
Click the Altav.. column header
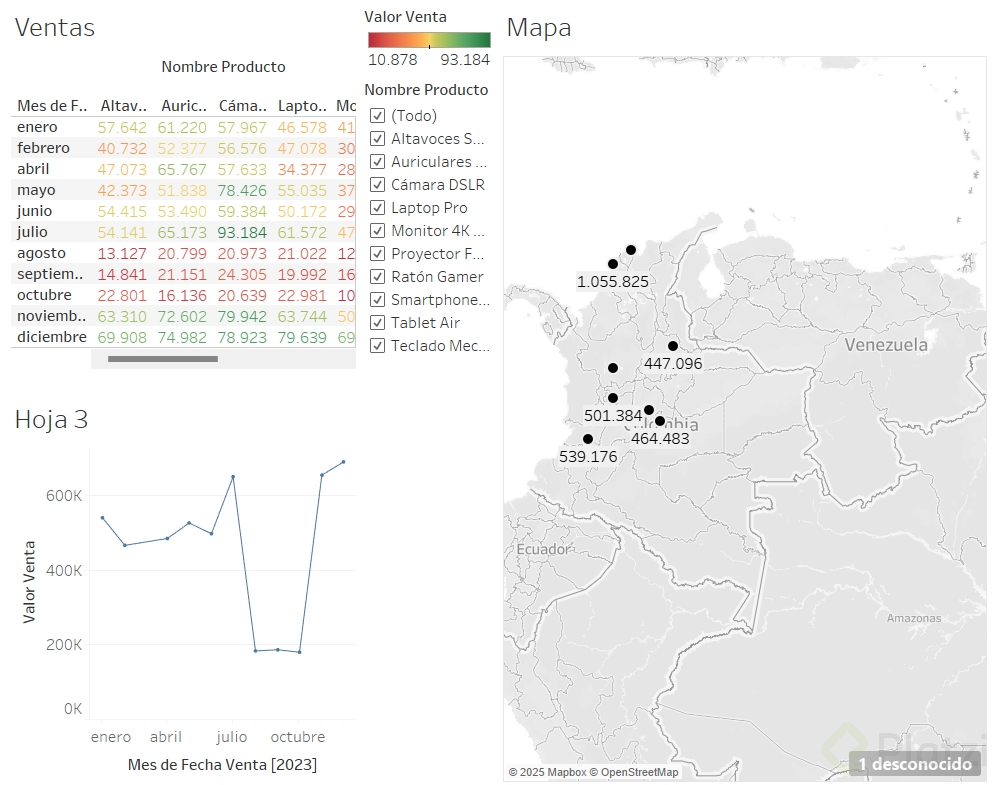pyautogui.click(x=123, y=106)
